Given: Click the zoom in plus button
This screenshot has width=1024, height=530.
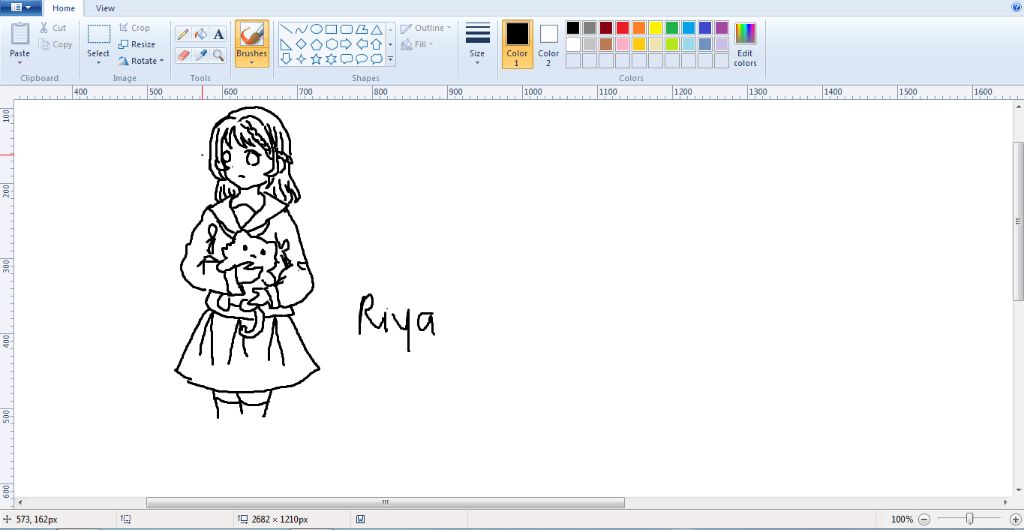Looking at the screenshot, I should pyautogui.click(x=1014, y=520).
